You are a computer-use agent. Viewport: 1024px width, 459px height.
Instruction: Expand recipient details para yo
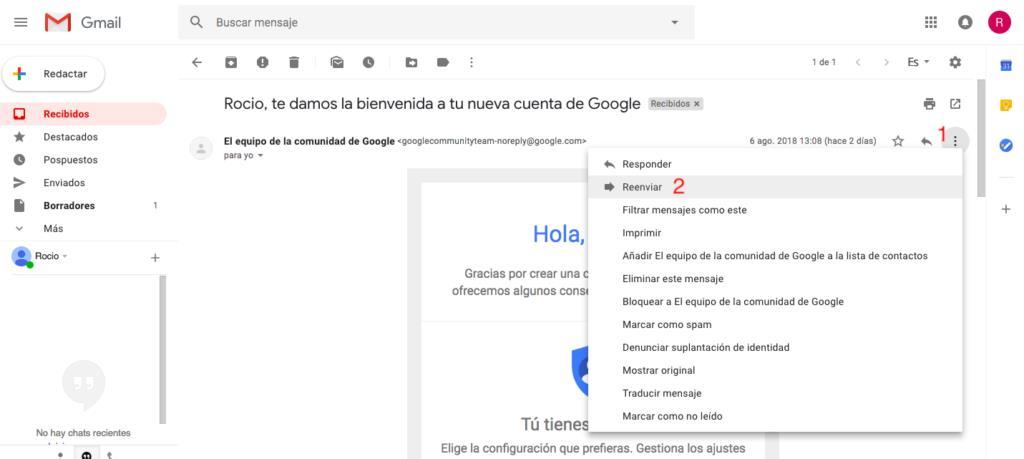(261, 155)
